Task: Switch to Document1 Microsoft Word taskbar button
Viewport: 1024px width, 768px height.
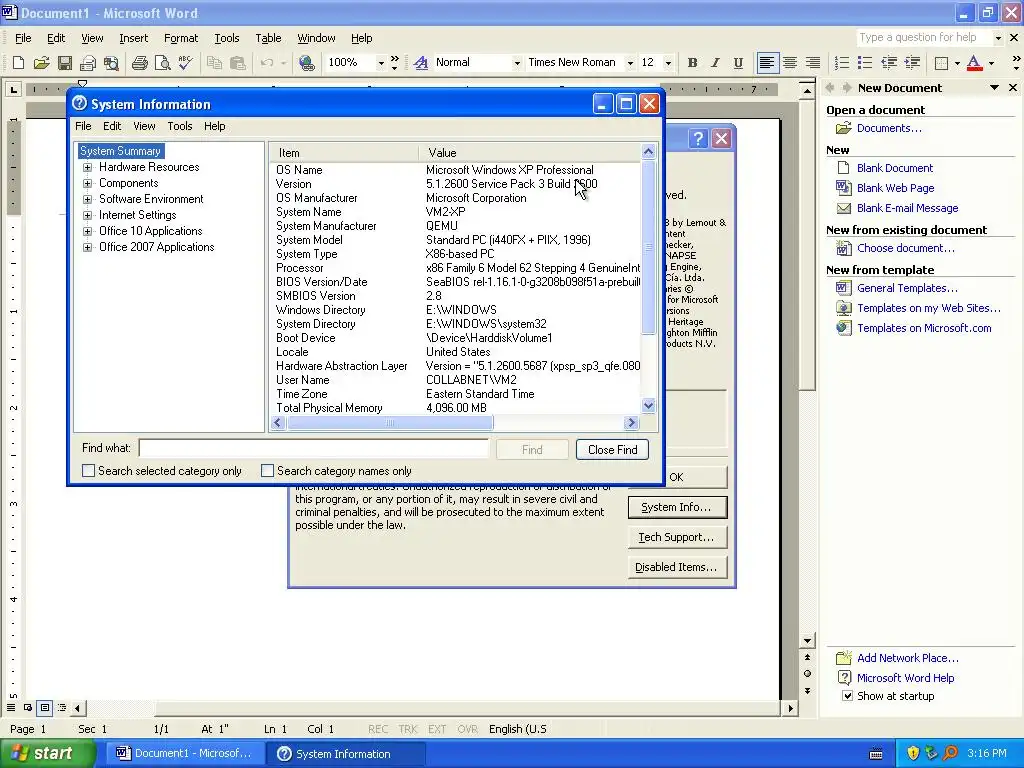Action: point(184,753)
